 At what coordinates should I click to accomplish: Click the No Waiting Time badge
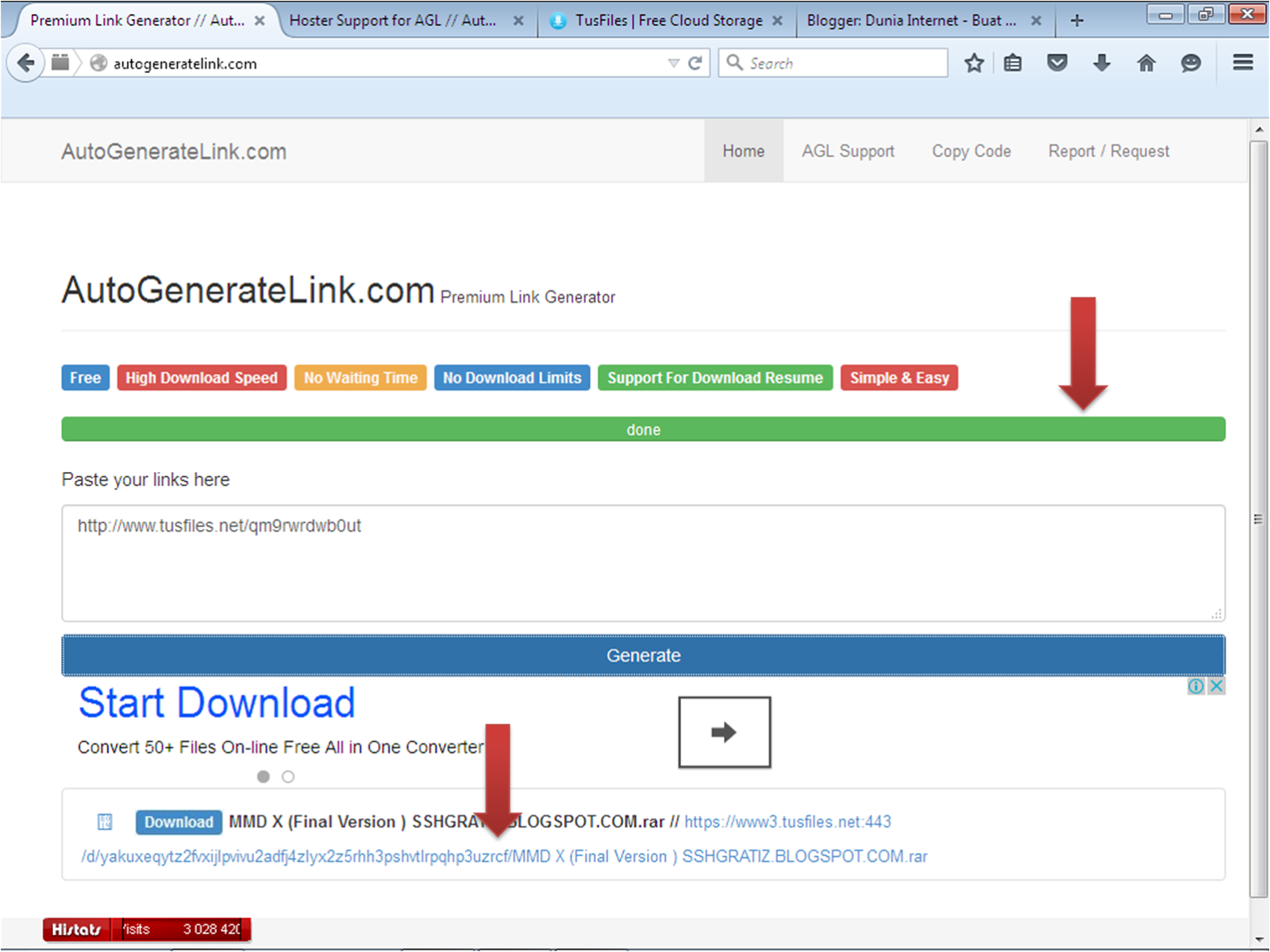tap(360, 378)
